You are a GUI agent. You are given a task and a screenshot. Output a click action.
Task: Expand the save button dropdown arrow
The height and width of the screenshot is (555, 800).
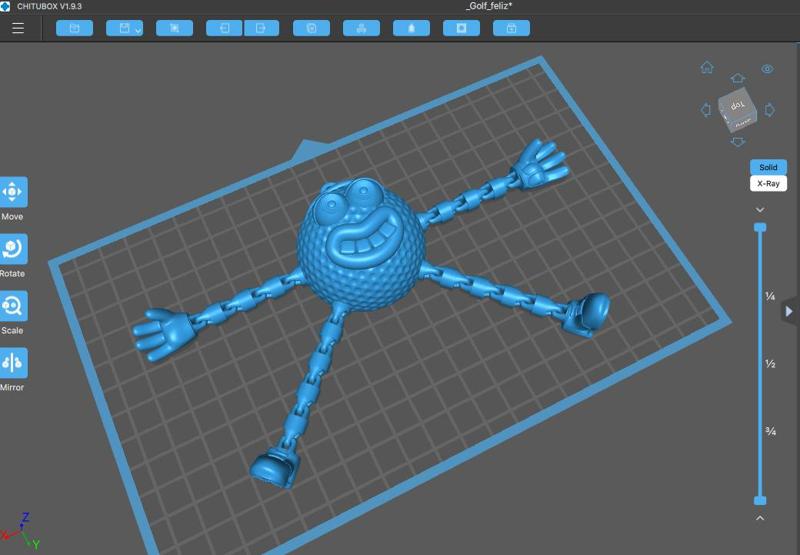tap(138, 31)
